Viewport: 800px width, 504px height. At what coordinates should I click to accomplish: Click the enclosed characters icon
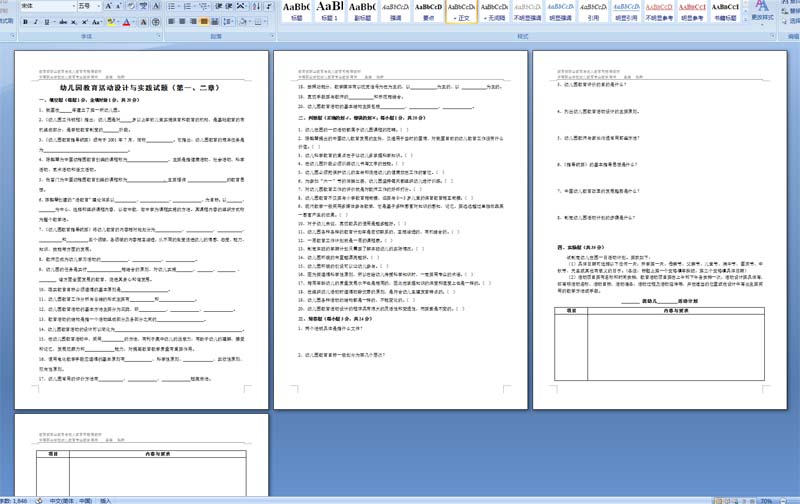point(156,22)
